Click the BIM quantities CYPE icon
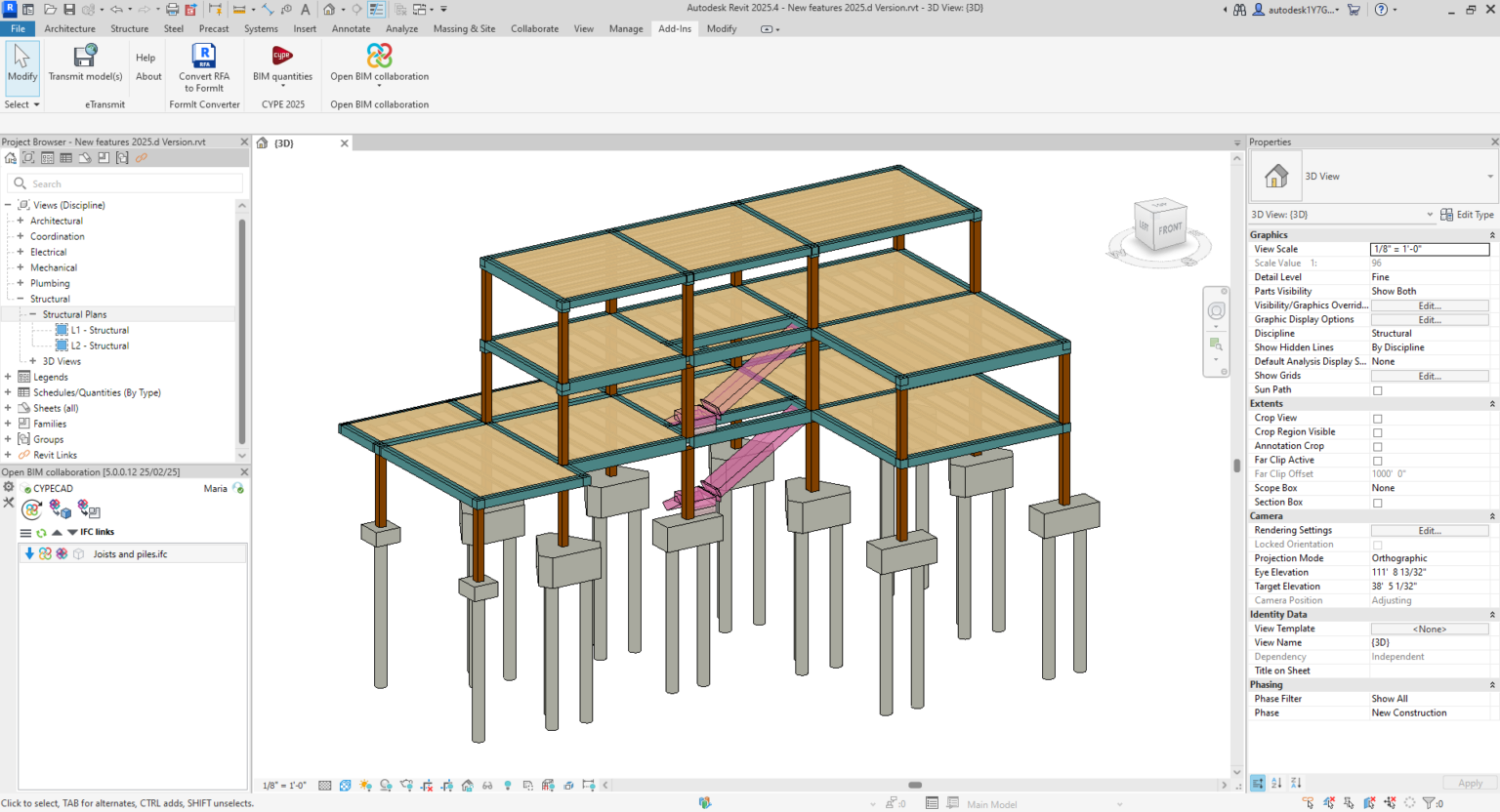1500x812 pixels. point(282,57)
